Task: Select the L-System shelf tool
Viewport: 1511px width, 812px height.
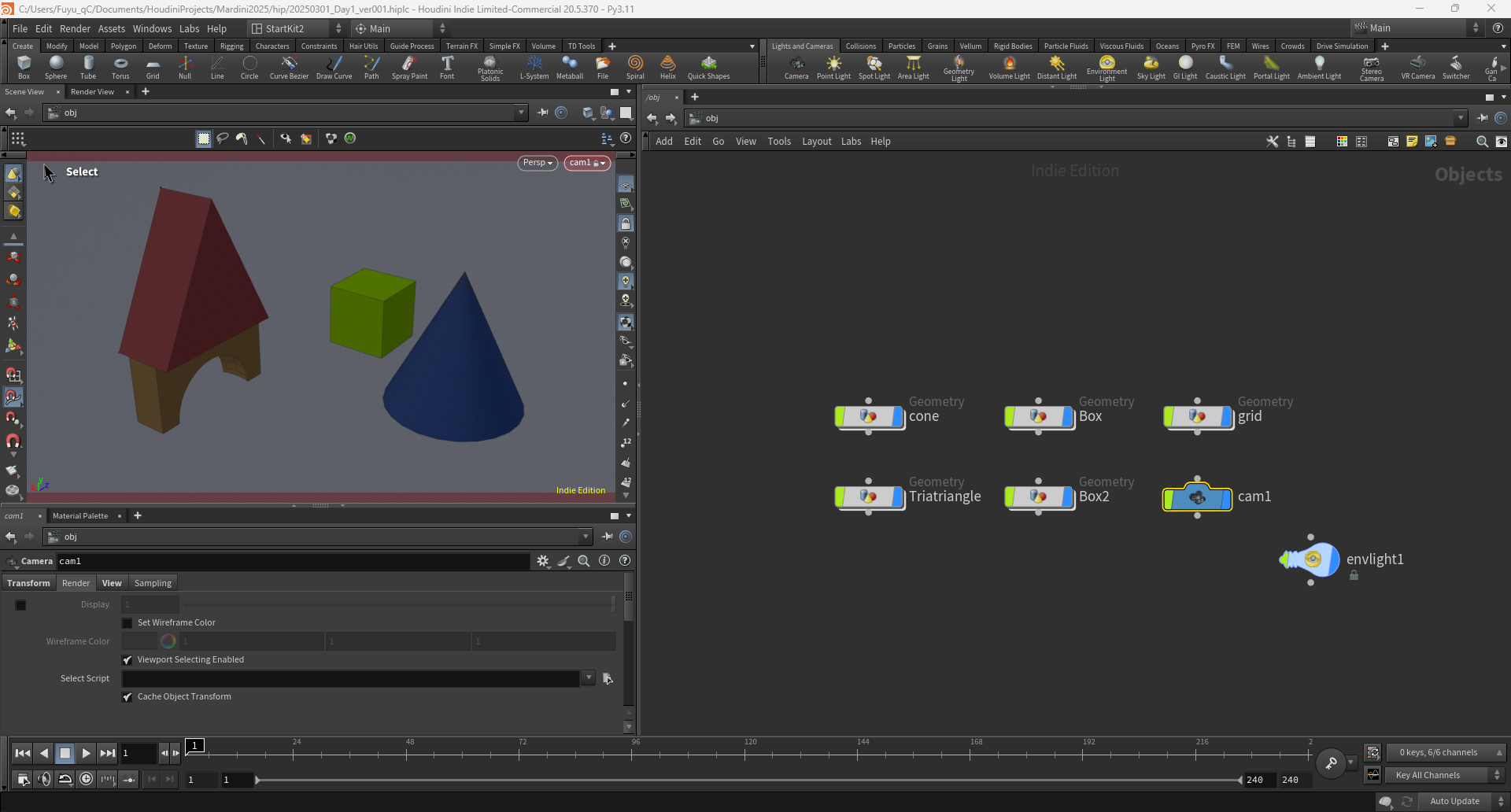Action: [x=534, y=68]
